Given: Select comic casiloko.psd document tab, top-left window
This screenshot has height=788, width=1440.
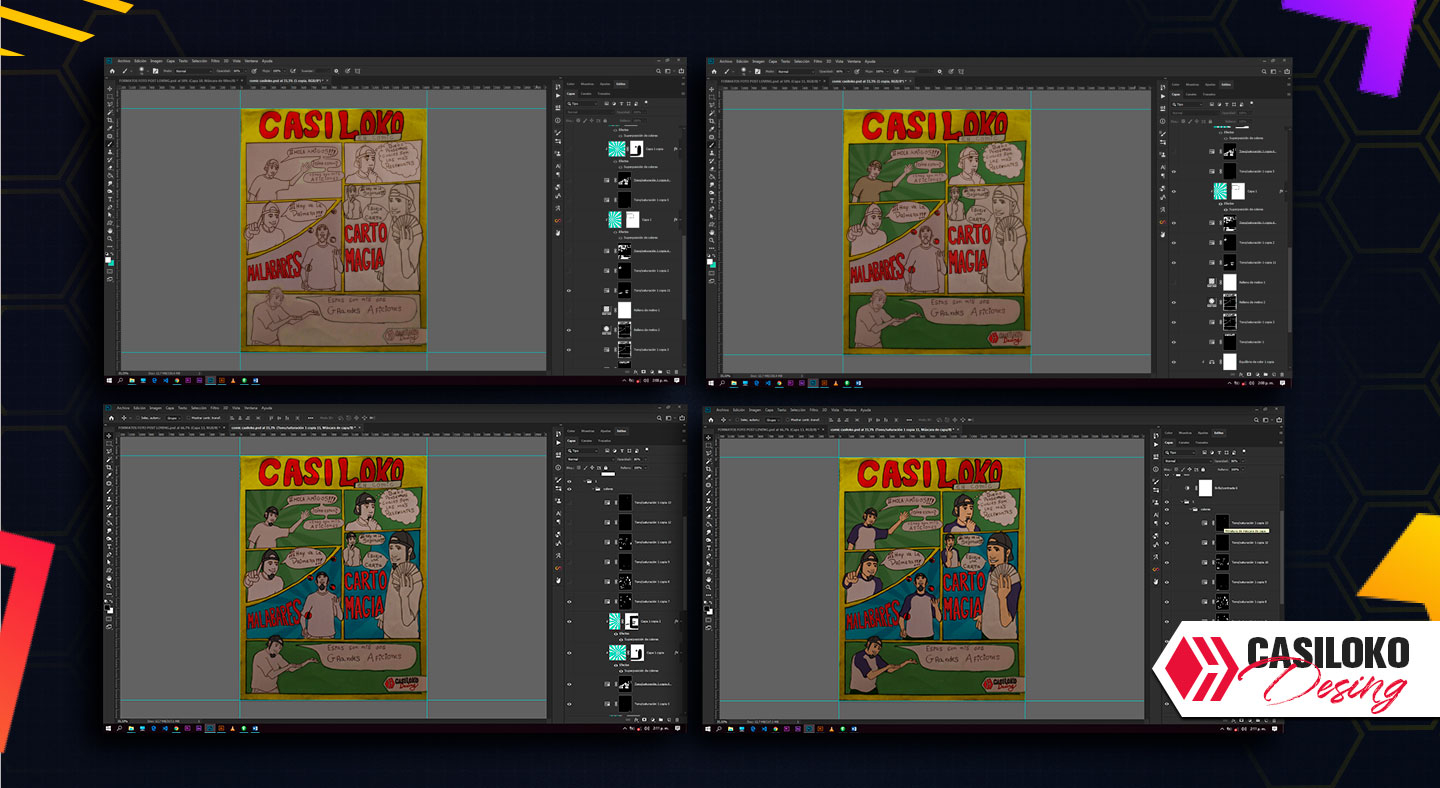Looking at the screenshot, I should click(285, 81).
